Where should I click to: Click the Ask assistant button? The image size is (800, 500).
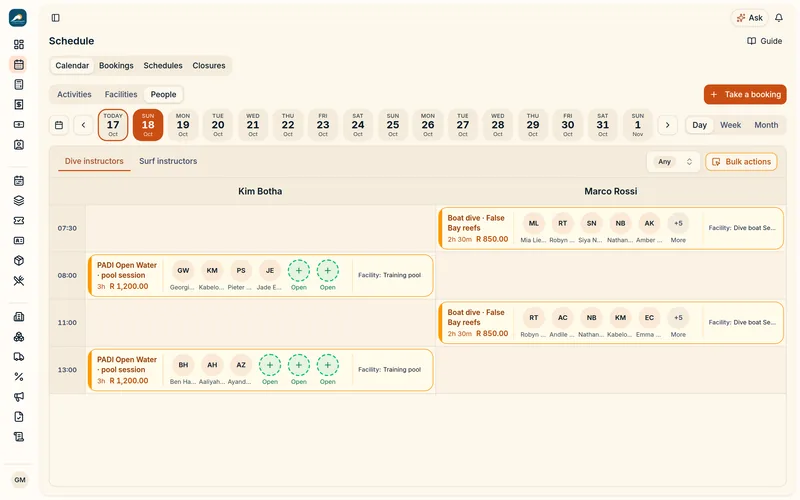(749, 18)
